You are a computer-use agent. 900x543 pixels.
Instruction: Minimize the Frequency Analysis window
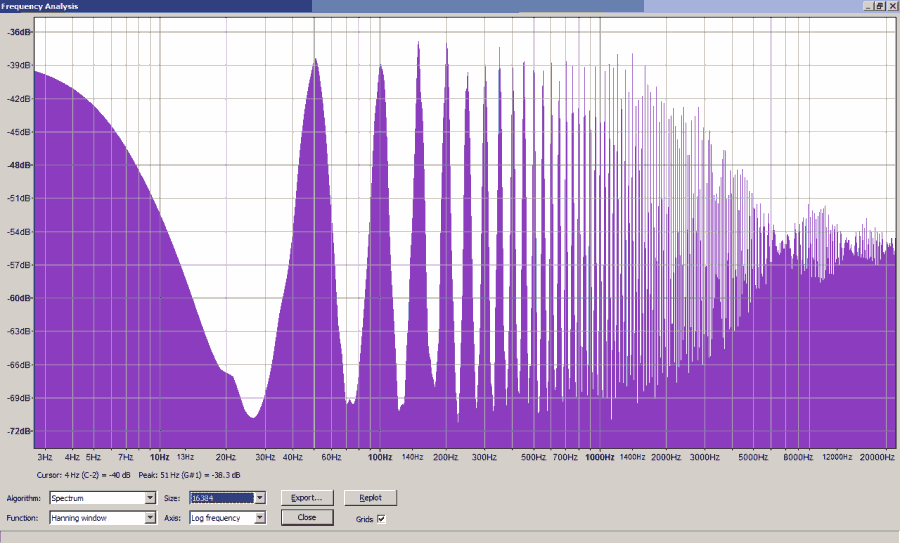[868, 6]
